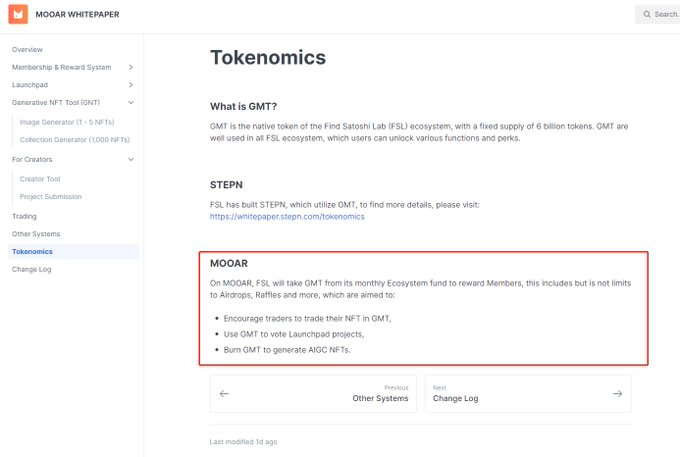
Task: Open Image Generator (1 - 5 NFTs)
Action: click(67, 122)
